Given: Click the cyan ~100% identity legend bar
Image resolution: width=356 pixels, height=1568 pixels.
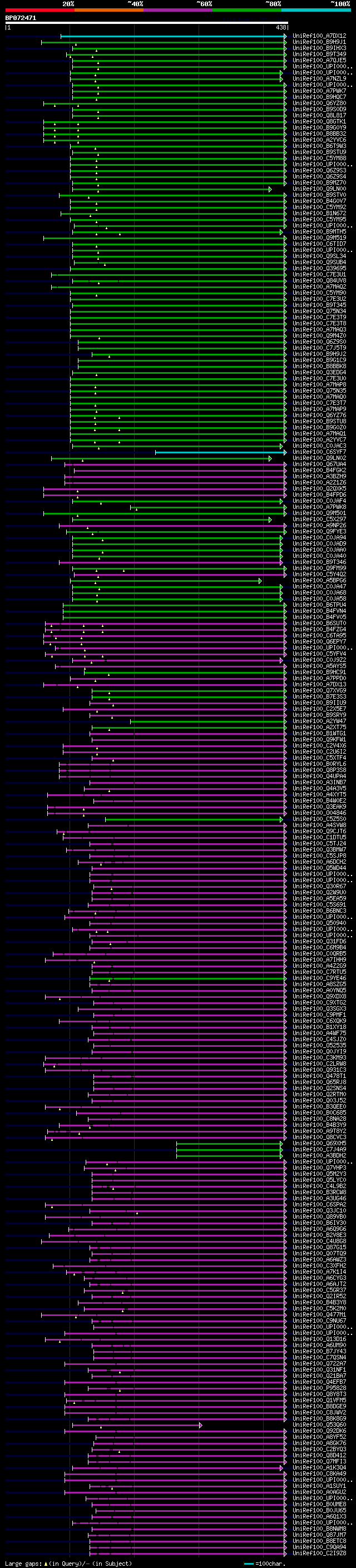Looking at the screenshot, I should [316, 10].
